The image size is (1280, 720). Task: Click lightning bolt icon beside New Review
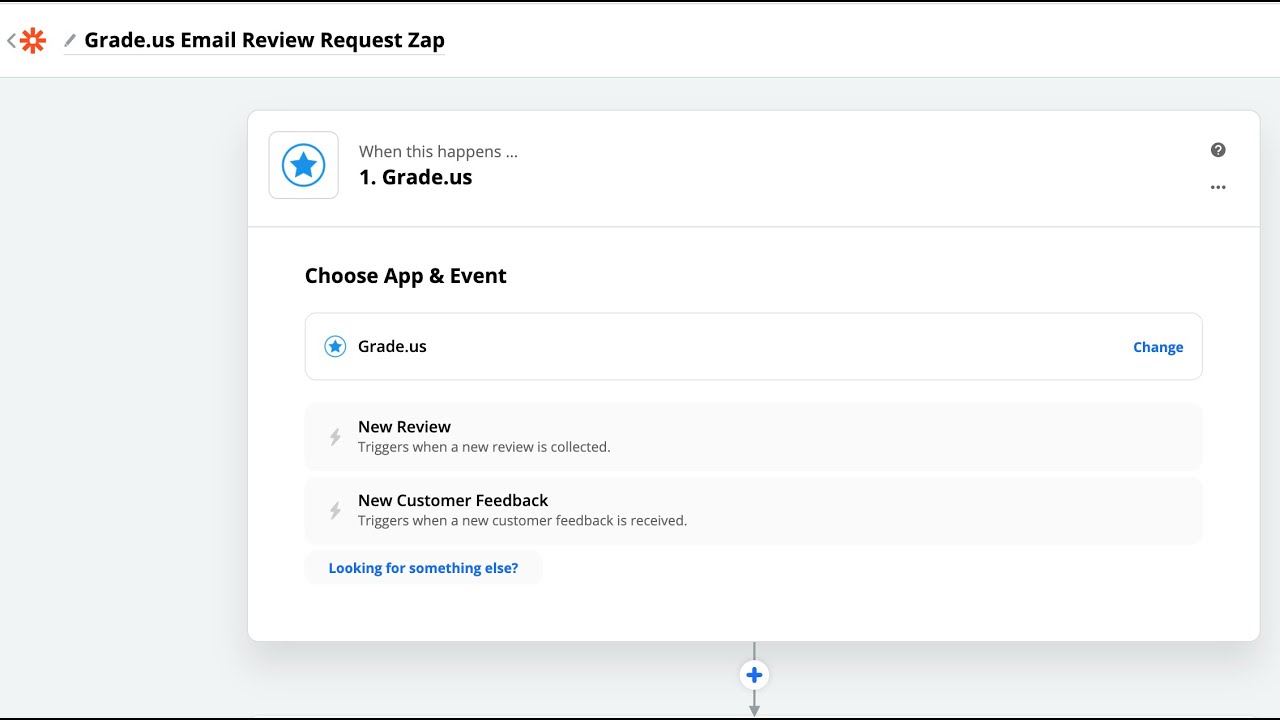tap(335, 437)
